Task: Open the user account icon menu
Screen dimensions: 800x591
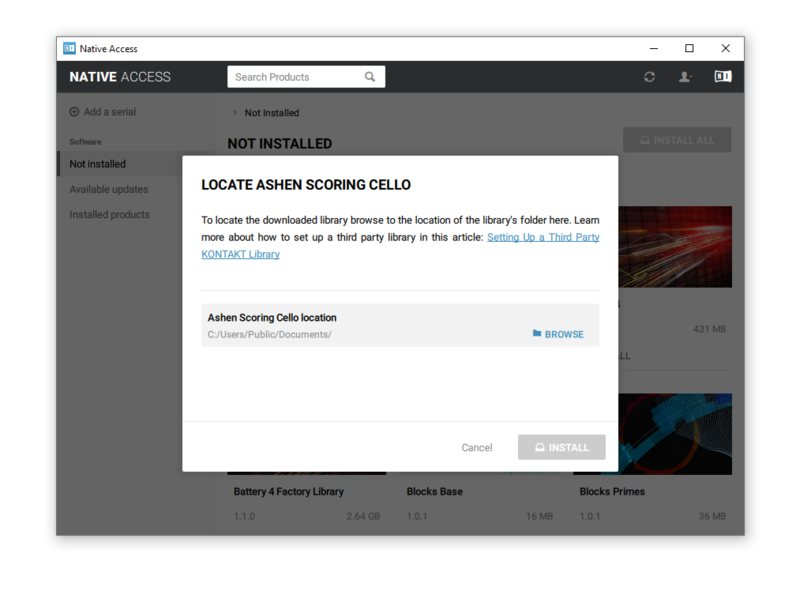Action: [684, 77]
